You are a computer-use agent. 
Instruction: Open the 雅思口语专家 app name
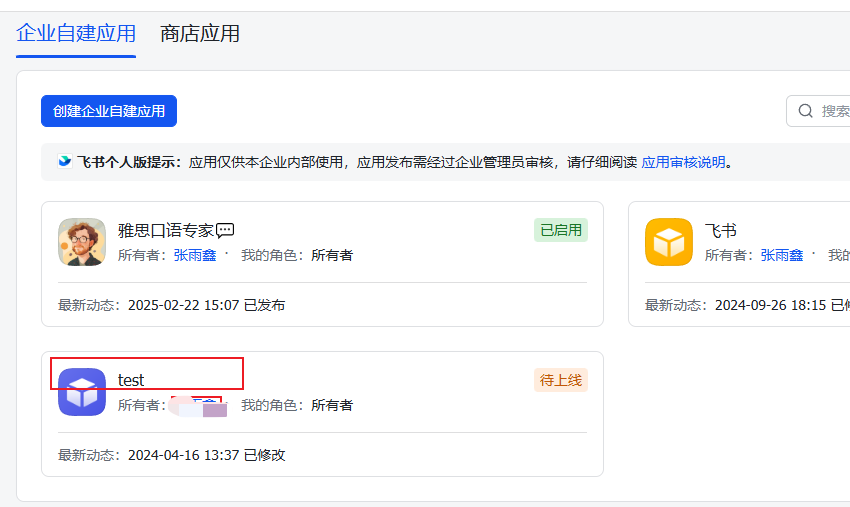165,230
